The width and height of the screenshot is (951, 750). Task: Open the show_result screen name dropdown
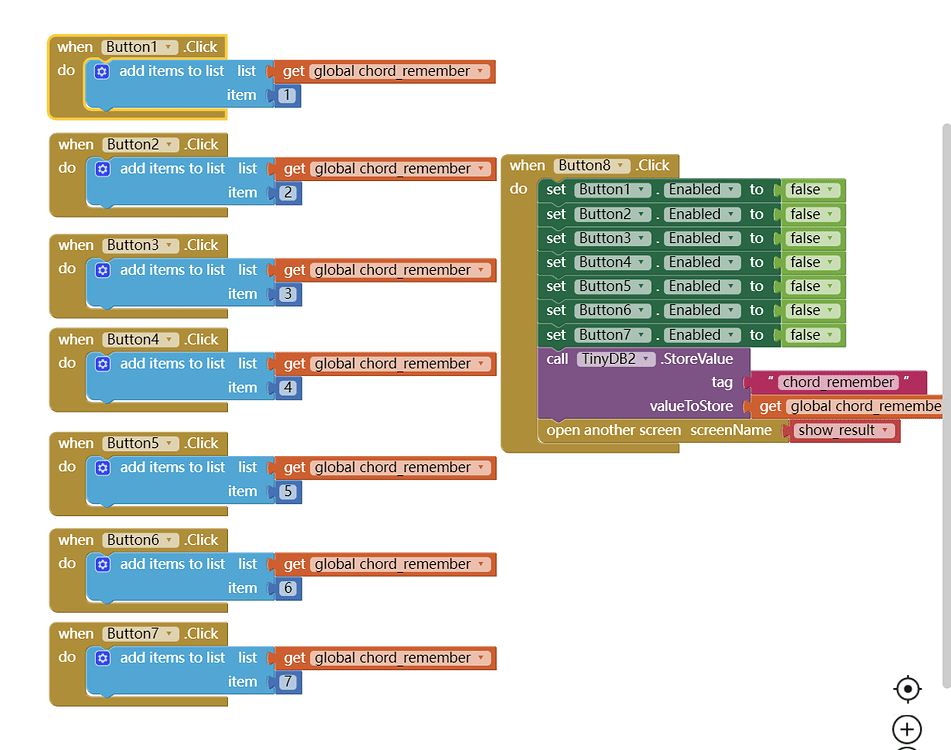point(844,430)
